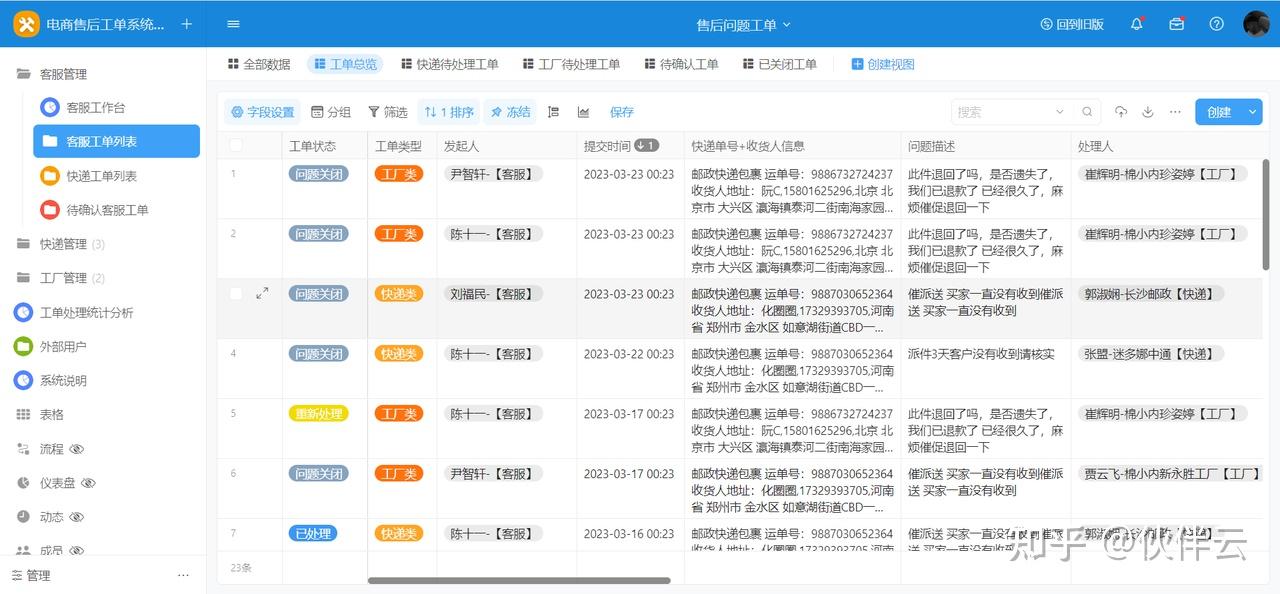Toggle visibility eye next to 动态

(x=77, y=517)
